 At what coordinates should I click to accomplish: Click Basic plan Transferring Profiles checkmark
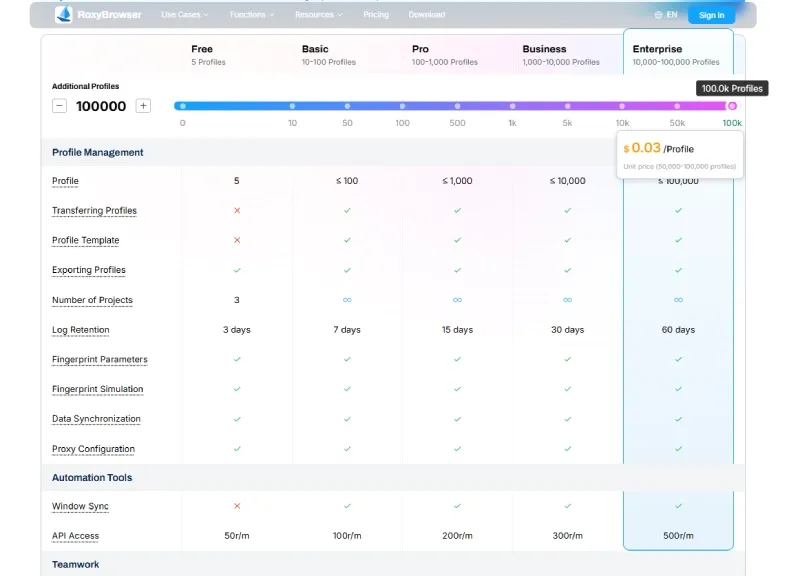pos(347,210)
